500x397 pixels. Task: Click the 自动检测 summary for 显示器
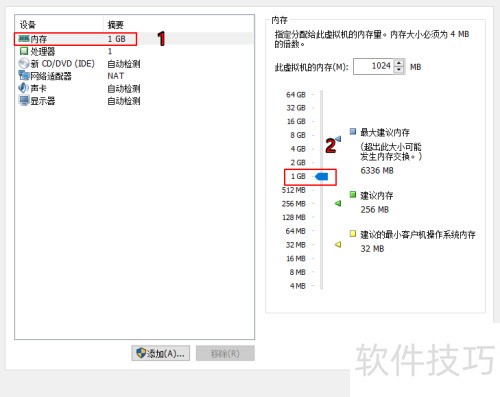click(x=124, y=101)
